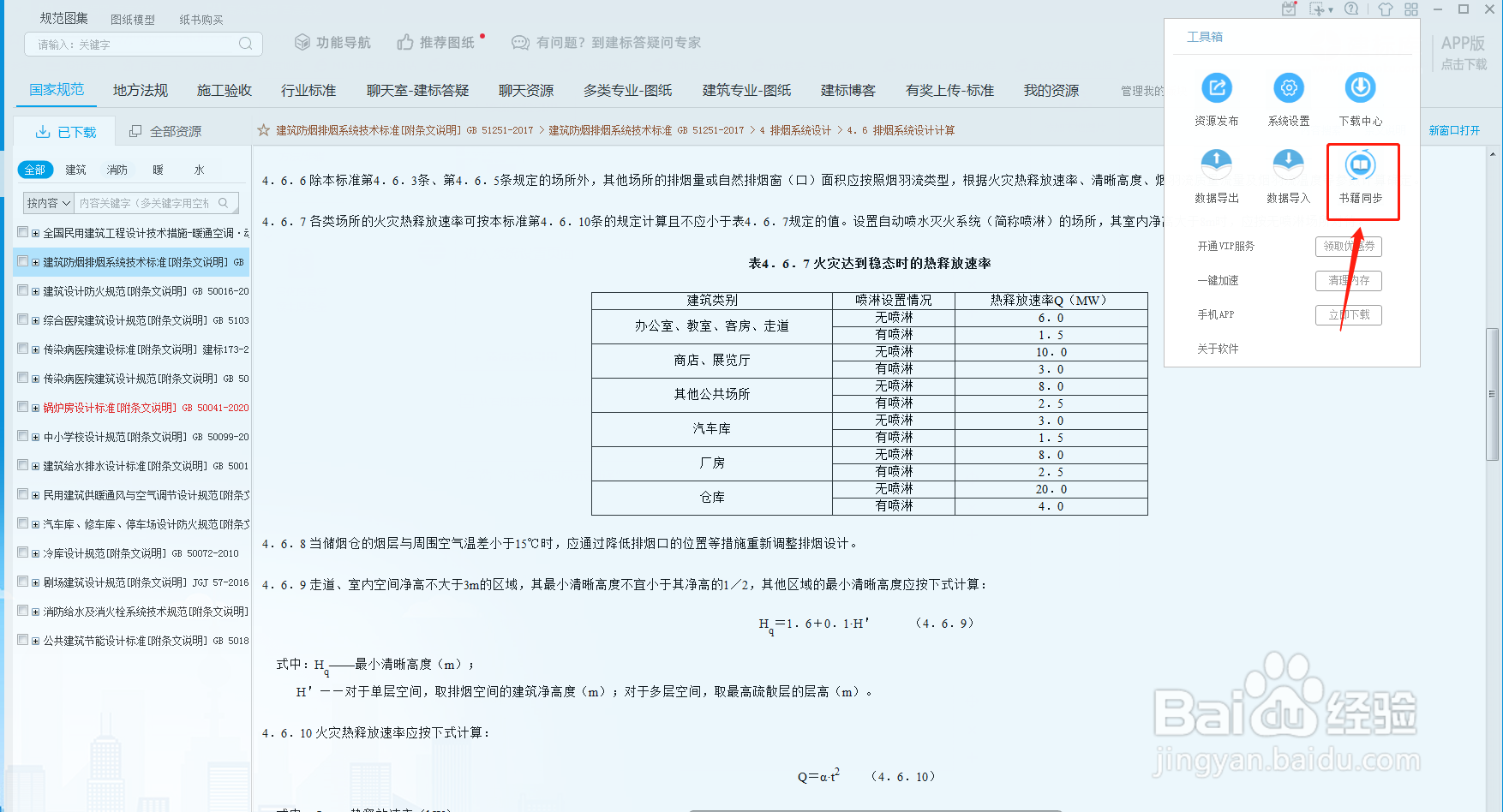The width and height of the screenshot is (1503, 812).
Task: Check the 建筑设计防火规范 GB 50016 checkbox
Action: click(x=22, y=290)
